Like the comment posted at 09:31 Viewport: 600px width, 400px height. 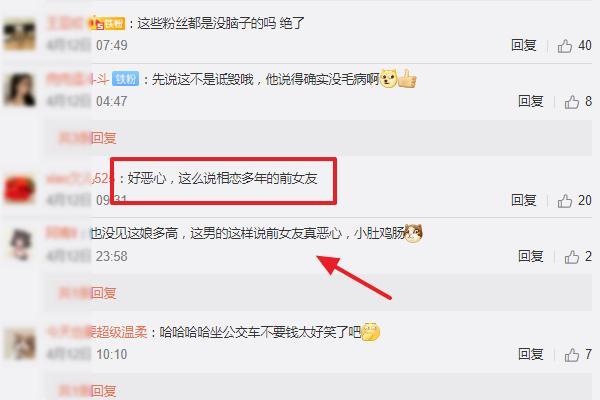(564, 201)
